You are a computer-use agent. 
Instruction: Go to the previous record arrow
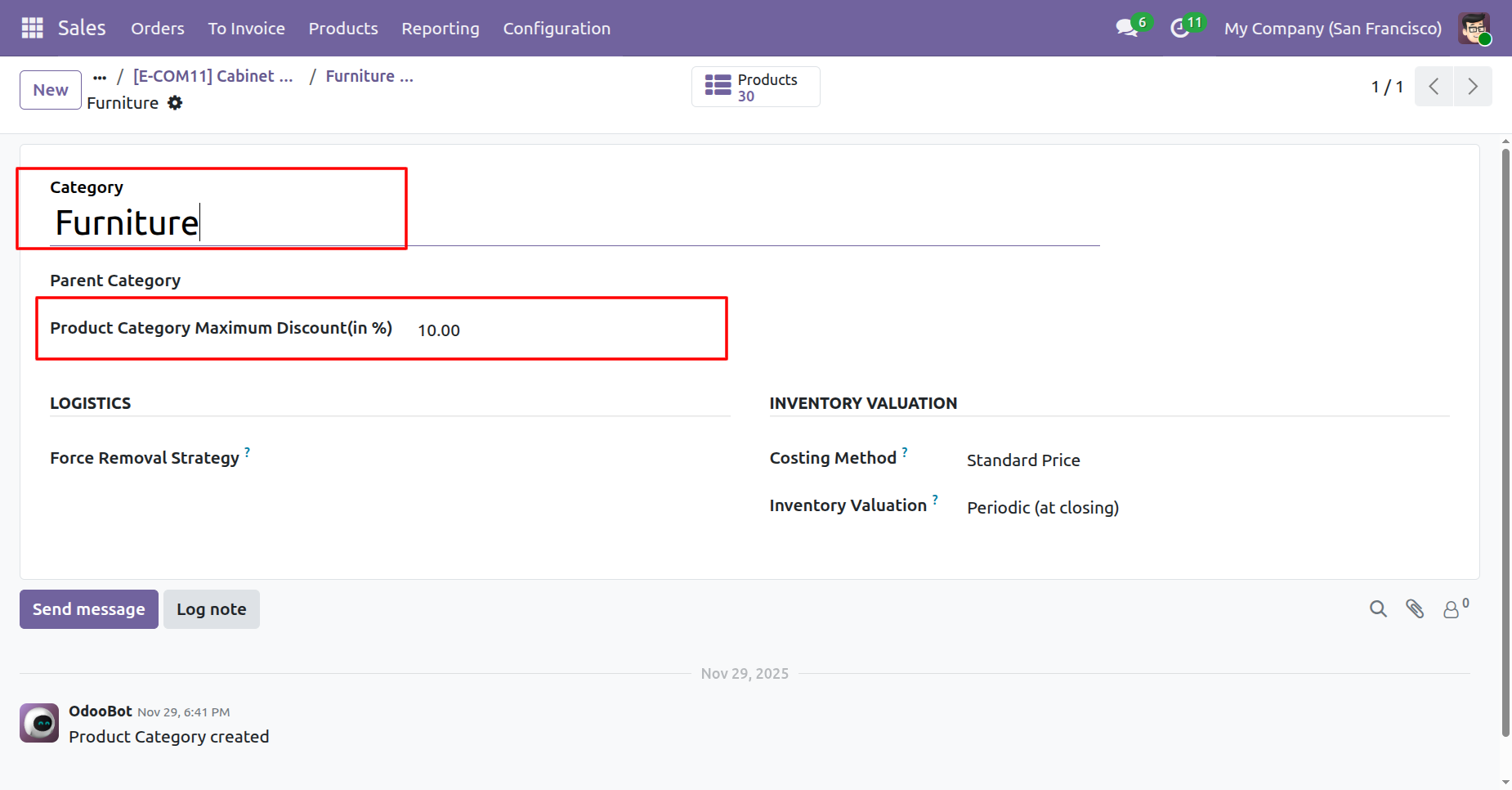pyautogui.click(x=1434, y=87)
